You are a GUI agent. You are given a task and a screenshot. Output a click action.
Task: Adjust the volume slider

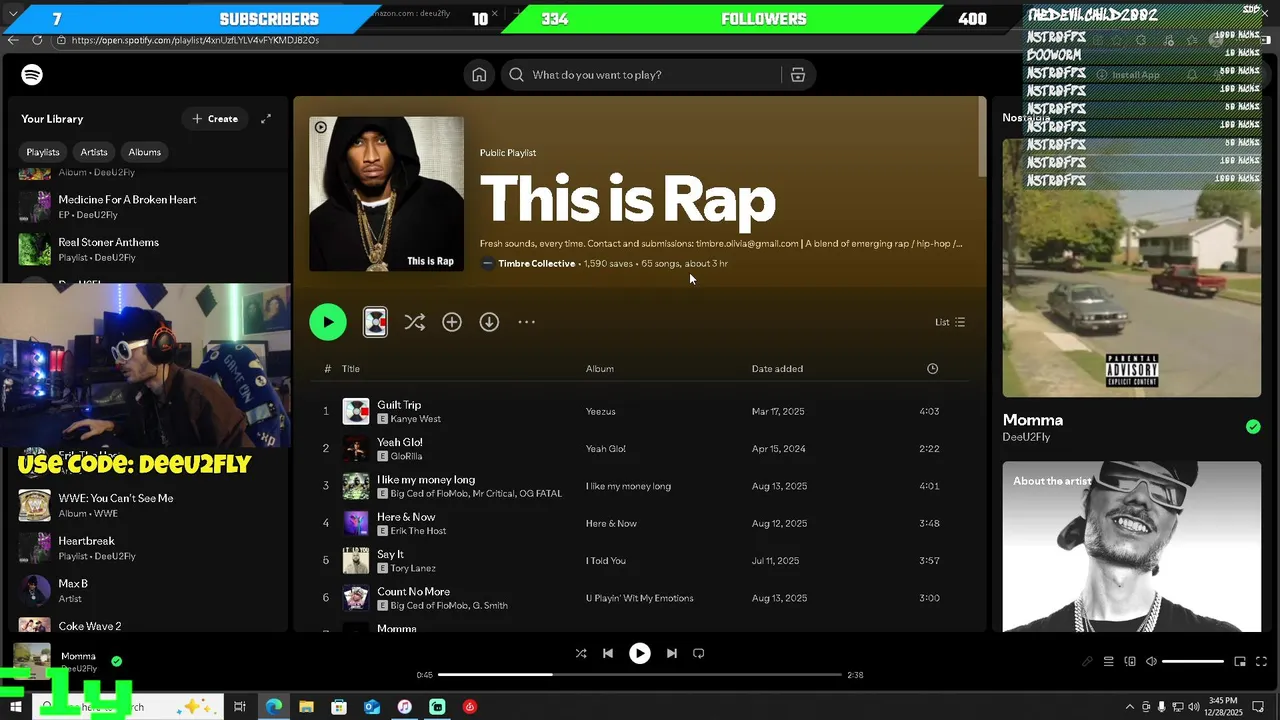1193,661
